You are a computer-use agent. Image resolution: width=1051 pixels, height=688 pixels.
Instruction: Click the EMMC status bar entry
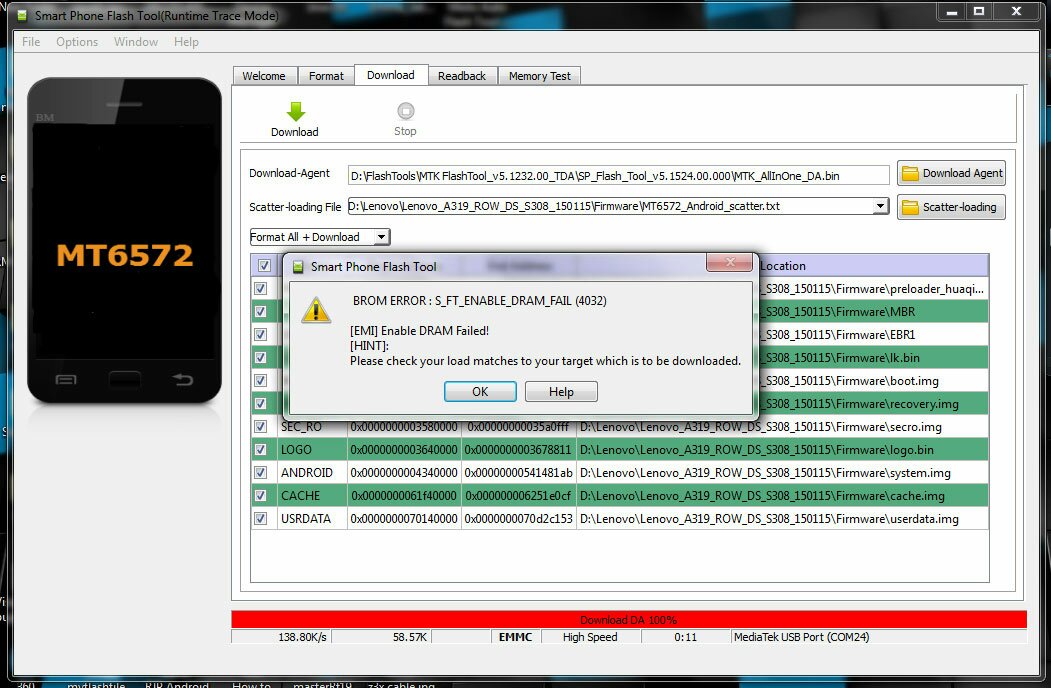point(515,637)
